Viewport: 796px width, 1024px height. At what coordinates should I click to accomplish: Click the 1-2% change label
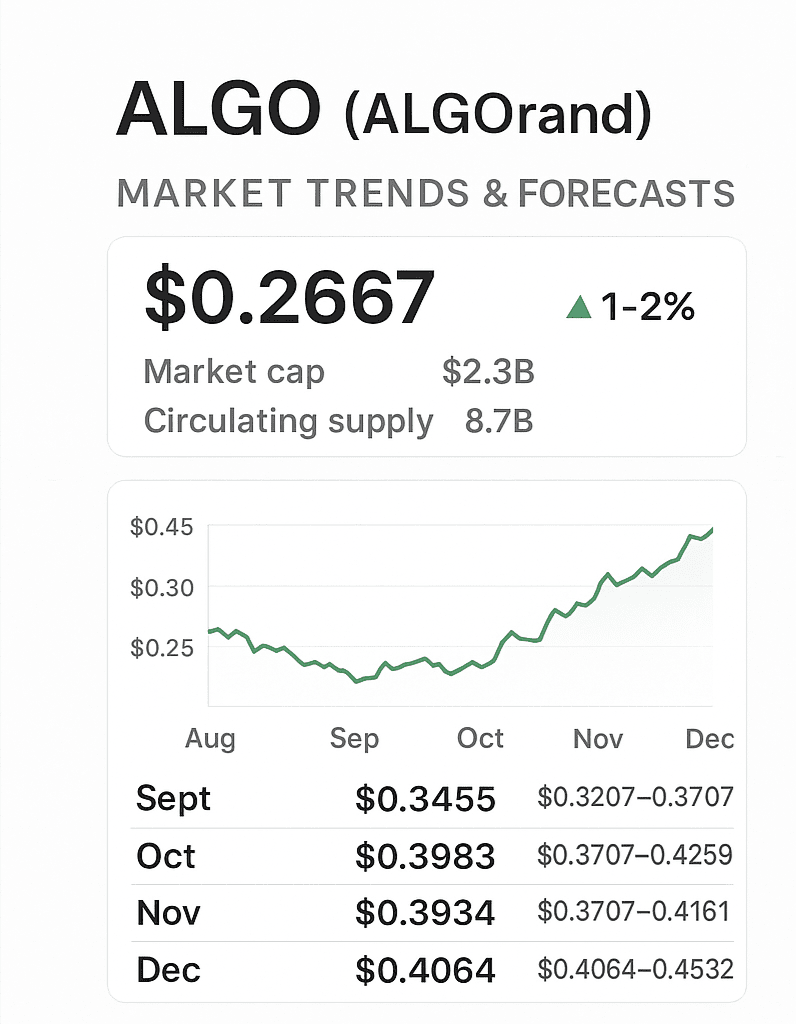pos(648,308)
